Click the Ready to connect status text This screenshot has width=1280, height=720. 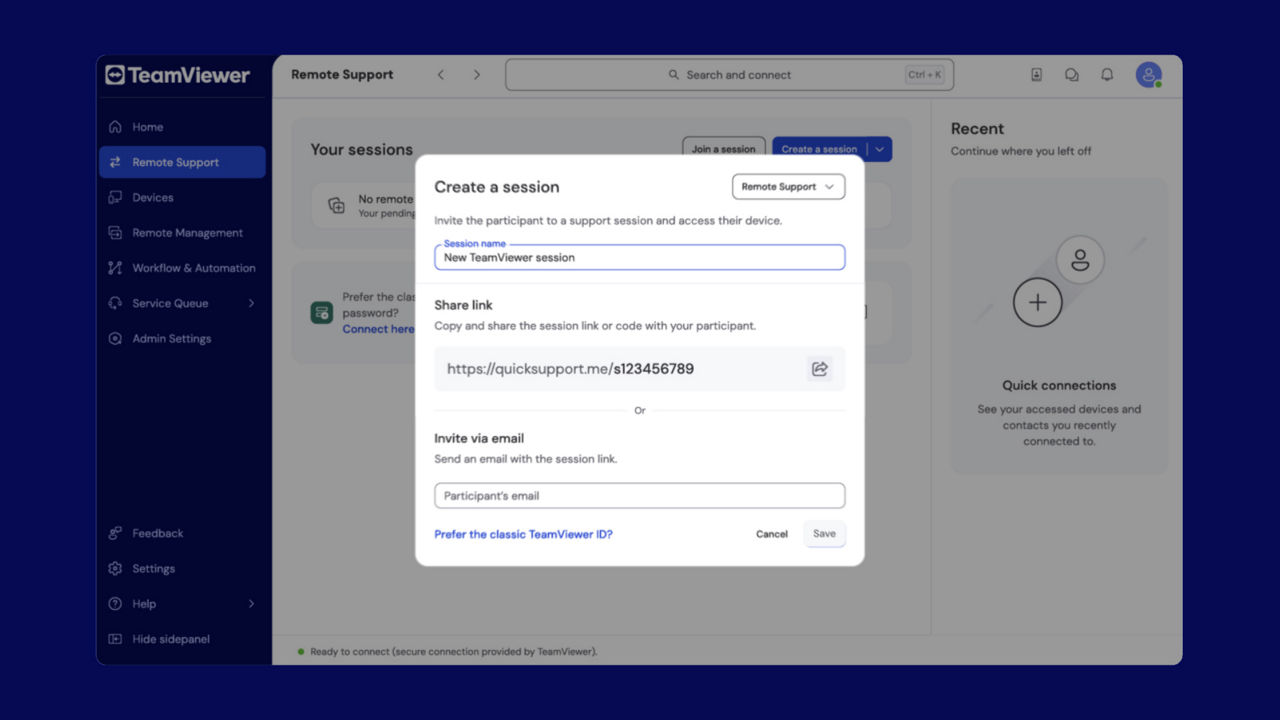click(454, 651)
